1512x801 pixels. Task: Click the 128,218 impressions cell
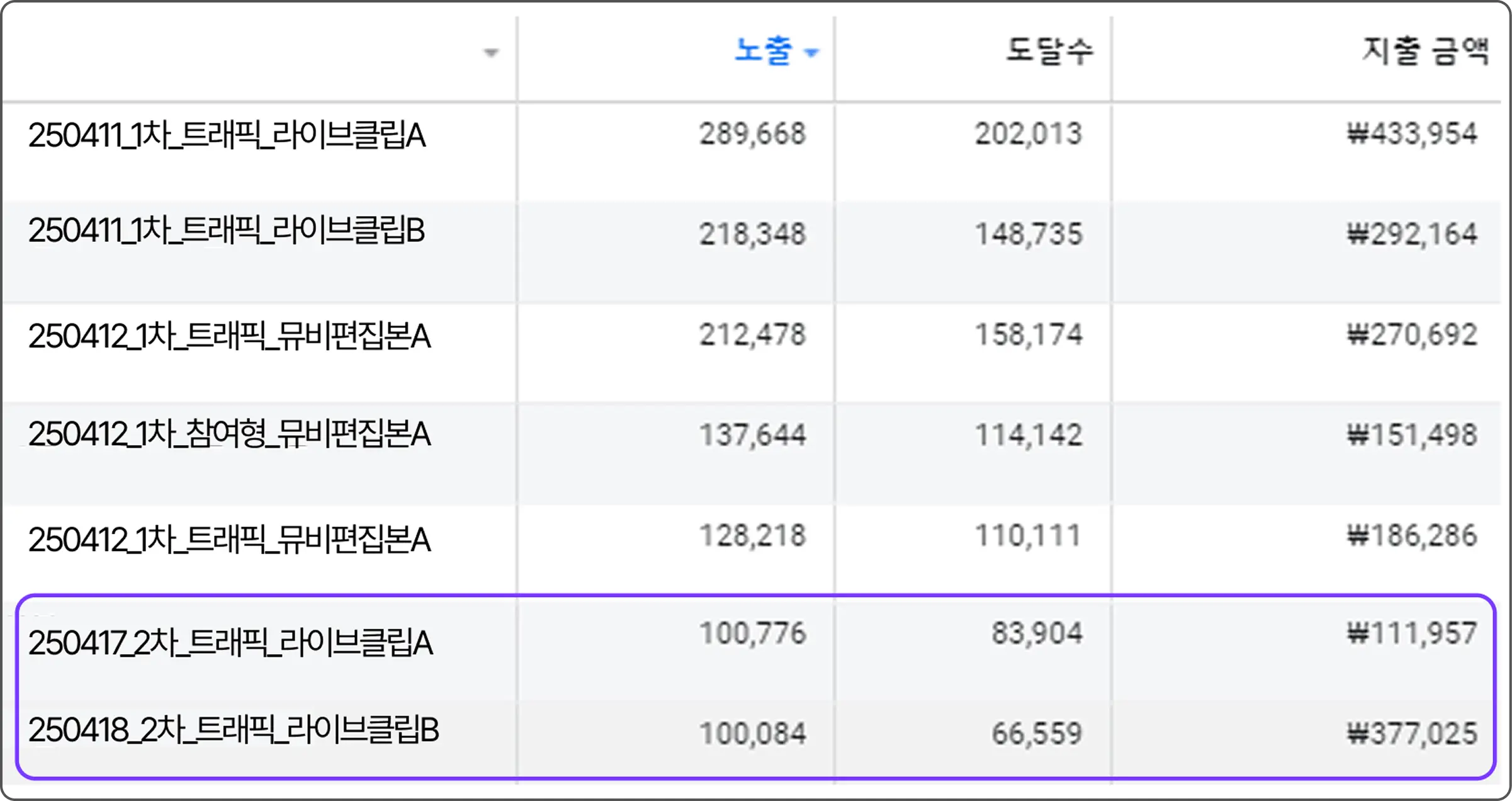click(753, 536)
